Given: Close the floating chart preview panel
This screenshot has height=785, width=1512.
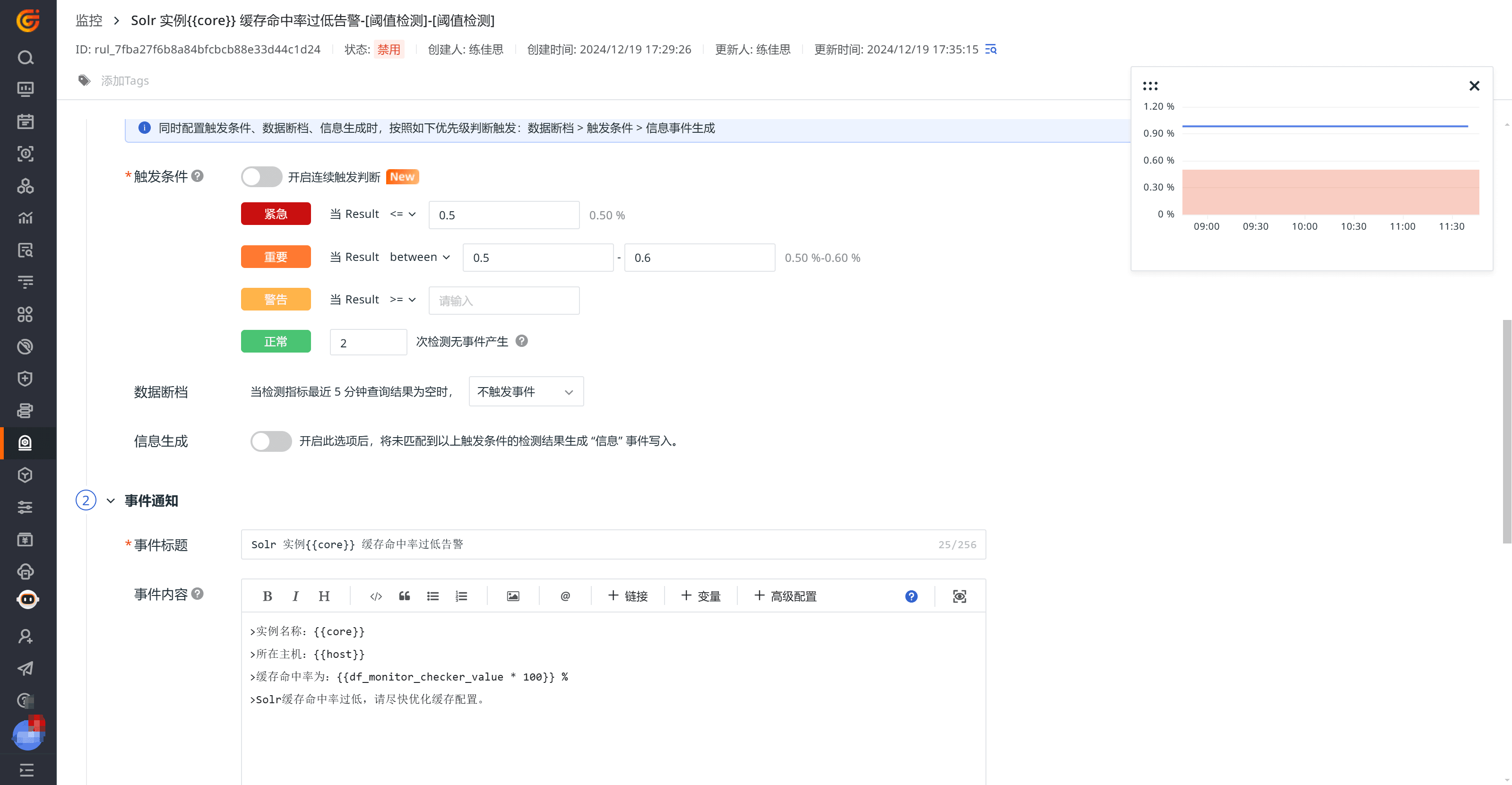Looking at the screenshot, I should (1474, 86).
